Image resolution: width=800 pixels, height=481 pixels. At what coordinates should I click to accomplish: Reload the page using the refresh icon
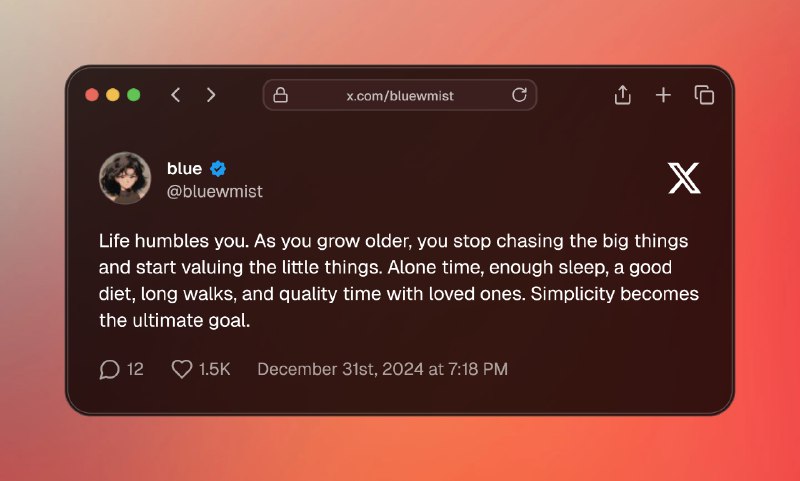click(519, 95)
